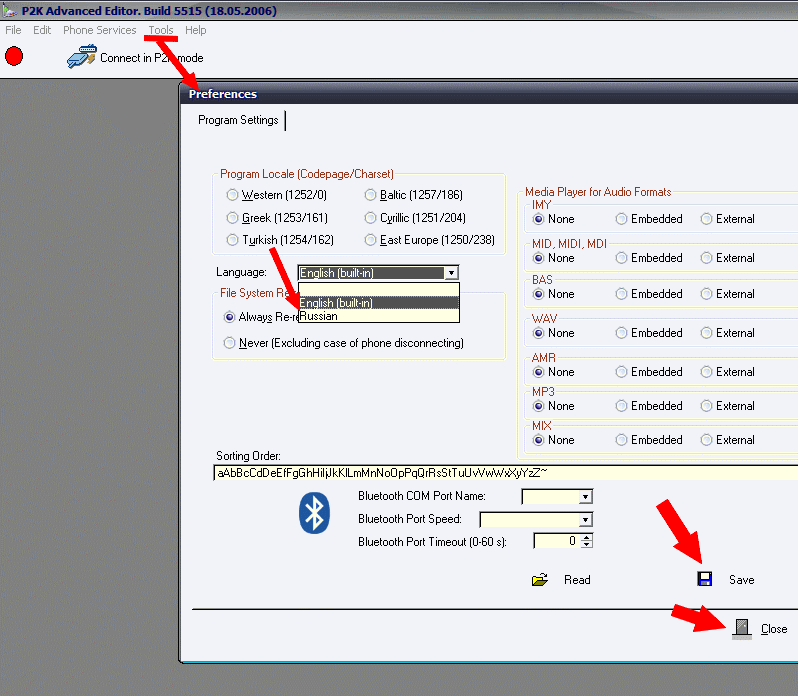Click the blue Bluetooth logo icon
The image size is (798, 696).
point(314,513)
